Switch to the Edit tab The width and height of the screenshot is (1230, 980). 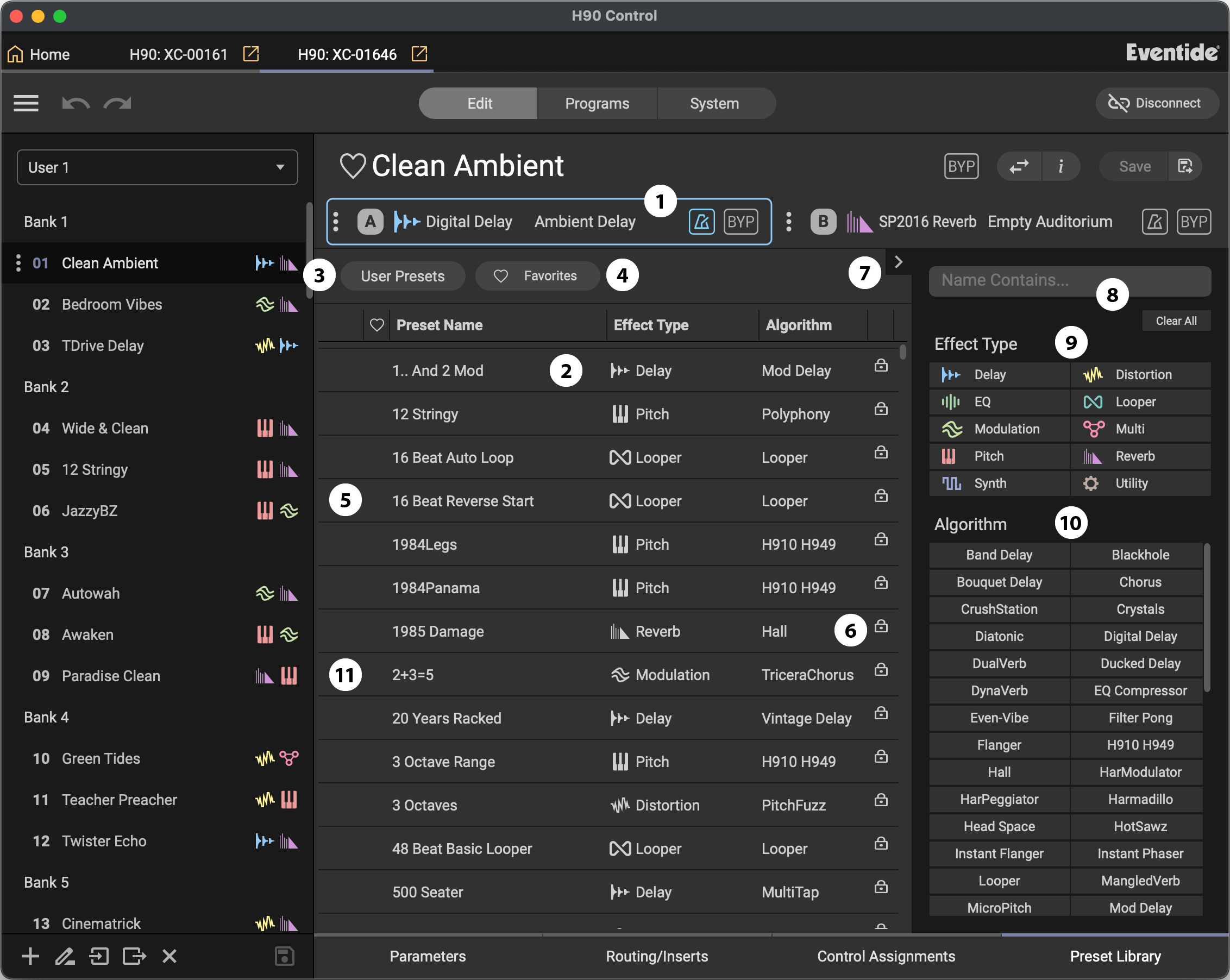point(479,103)
